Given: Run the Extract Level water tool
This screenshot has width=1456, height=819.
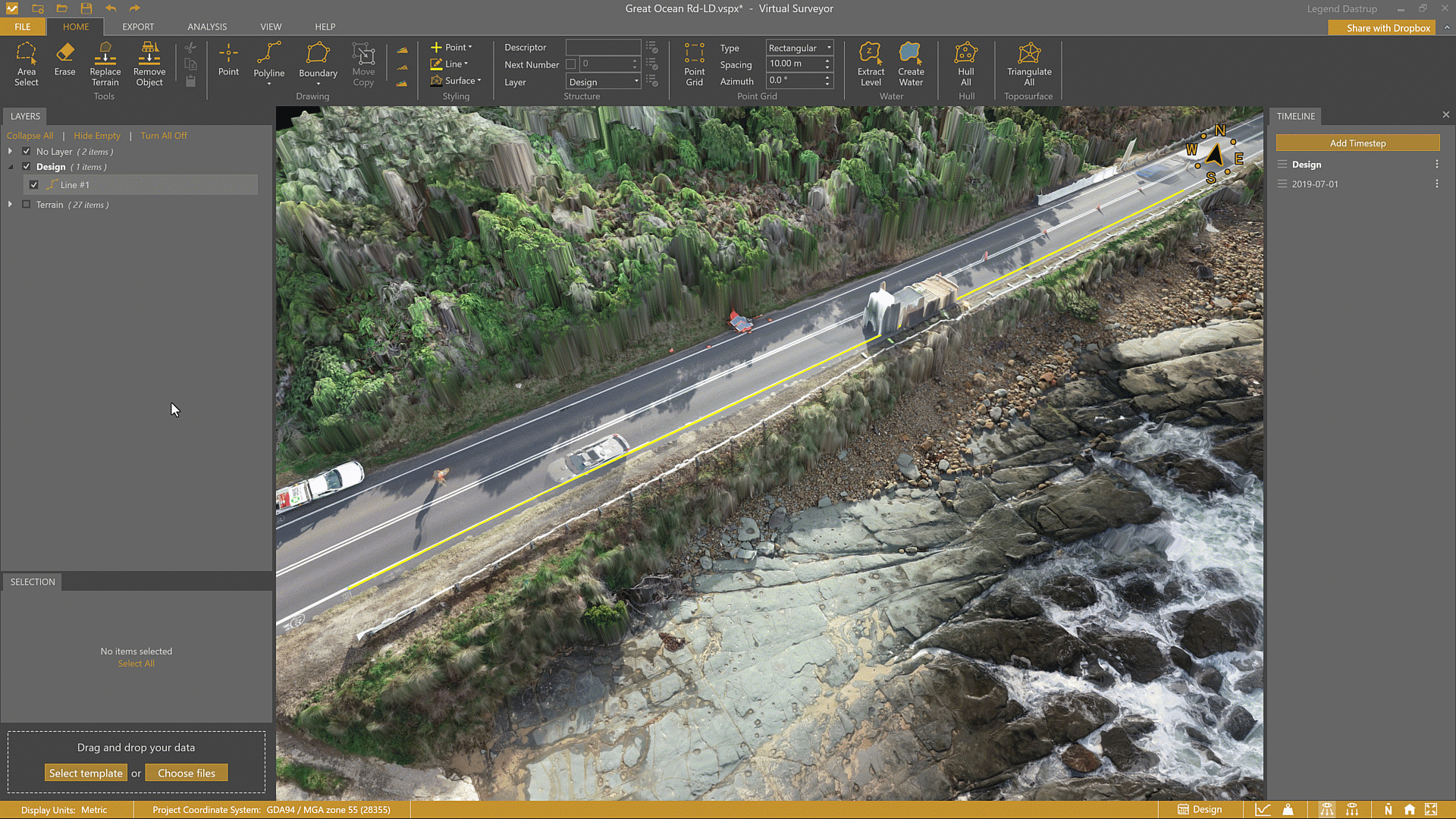Looking at the screenshot, I should [x=871, y=64].
